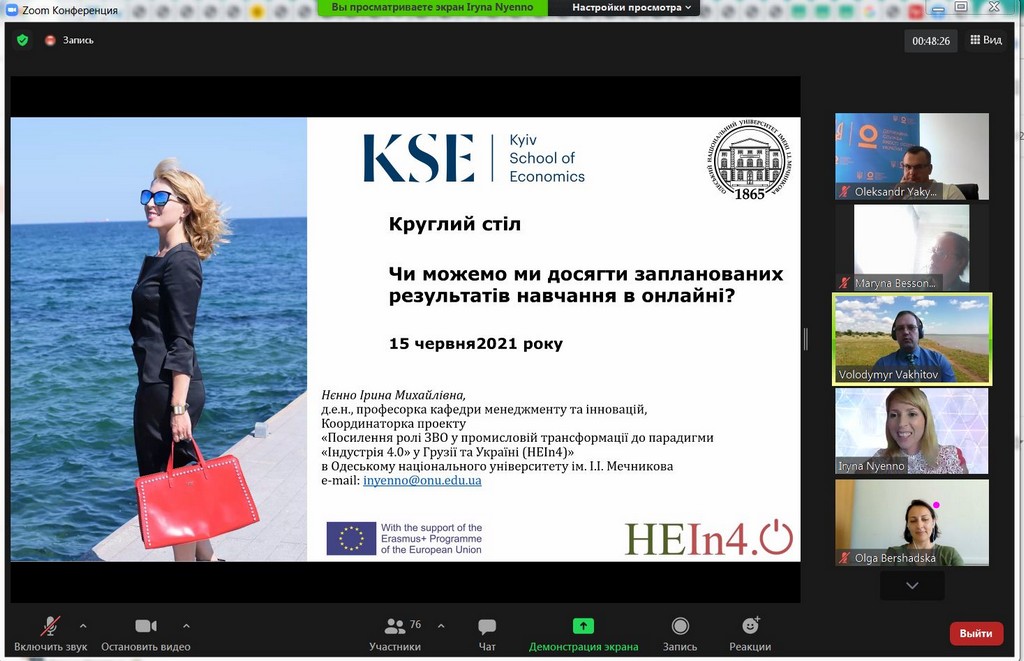This screenshot has width=1024, height=661.
Task: Click the red recording indicator icon
Action: 50,40
